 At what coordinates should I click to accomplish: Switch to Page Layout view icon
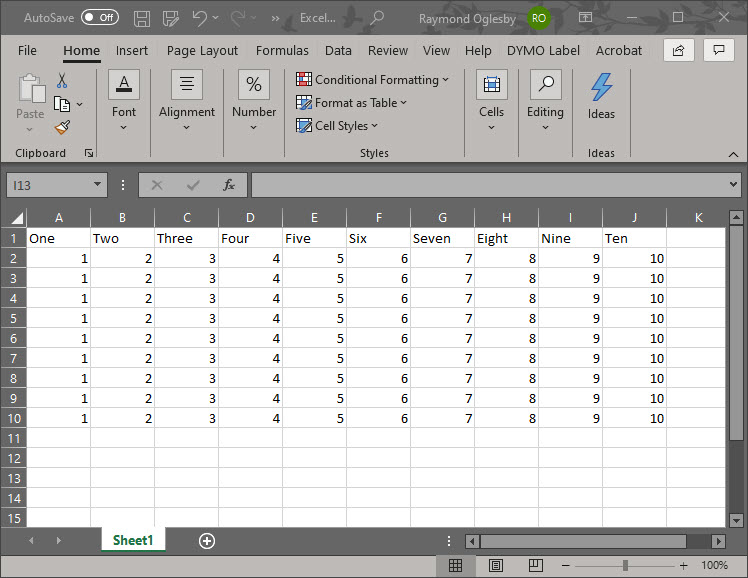pos(496,566)
